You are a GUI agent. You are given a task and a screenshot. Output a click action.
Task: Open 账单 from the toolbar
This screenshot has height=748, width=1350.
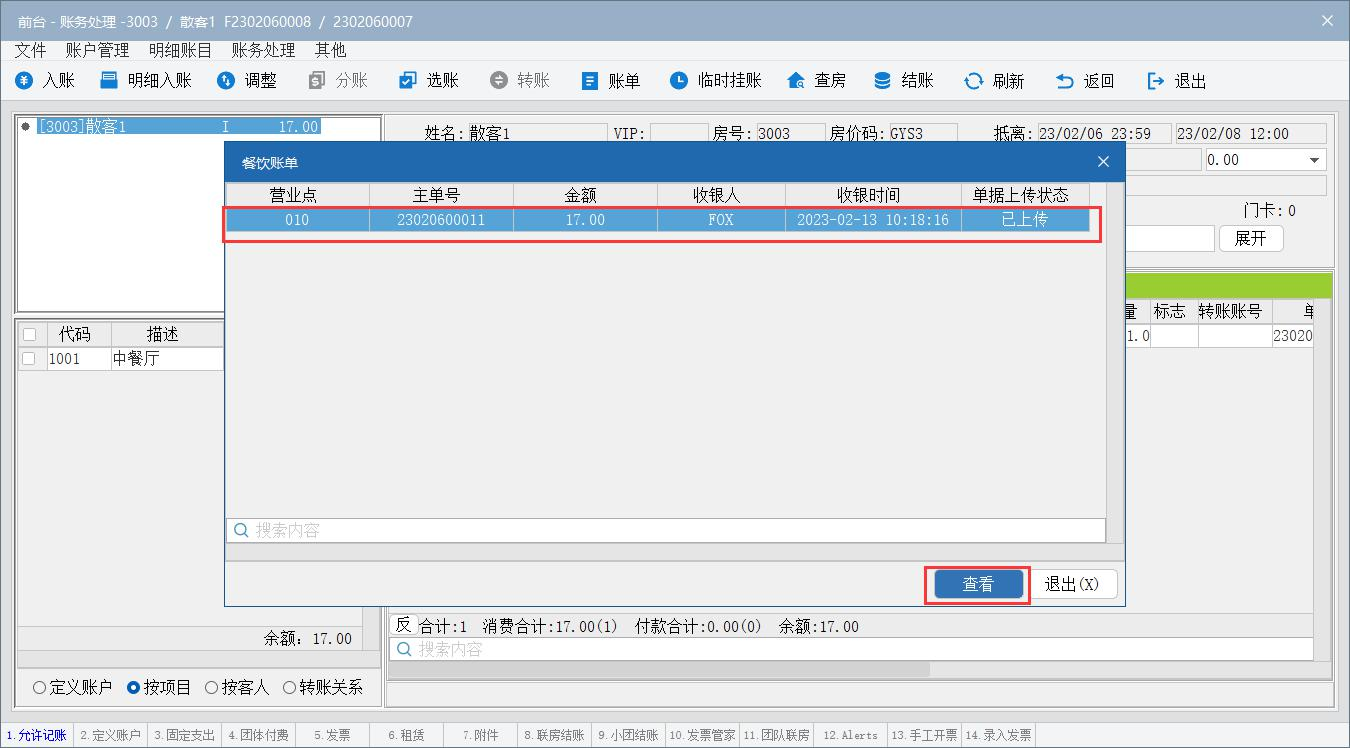click(x=610, y=81)
